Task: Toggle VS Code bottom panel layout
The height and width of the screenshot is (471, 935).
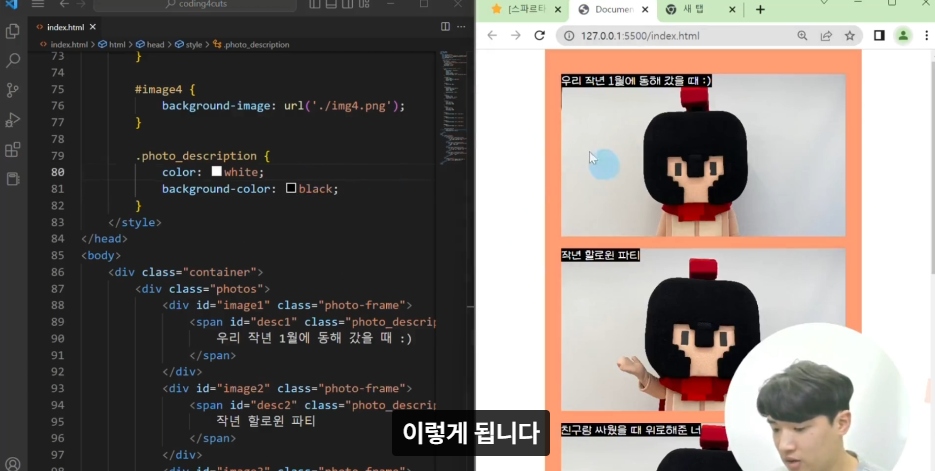Action: [332, 4]
